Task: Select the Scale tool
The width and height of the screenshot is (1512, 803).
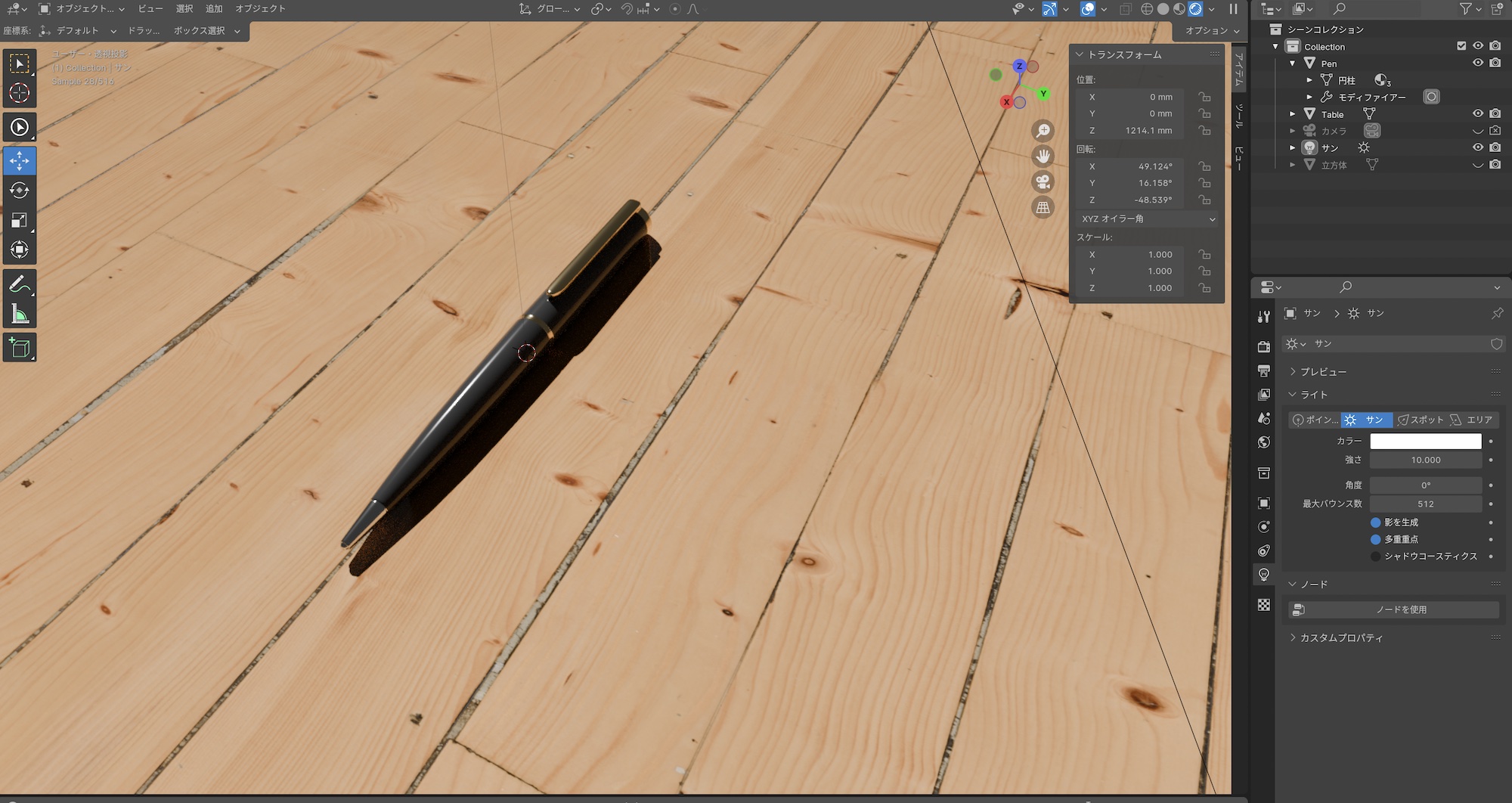Action: [20, 220]
